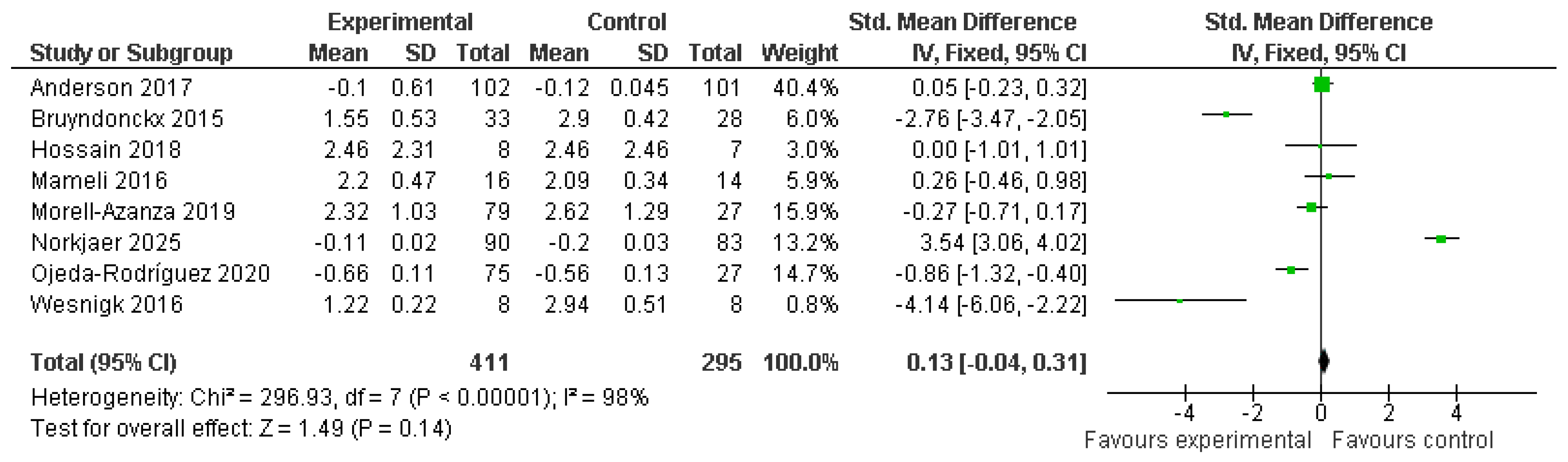Viewport: 1568px width, 462px height.
Task: Click the Wesnigk 2016 green plot marker
Action: pos(1180,301)
